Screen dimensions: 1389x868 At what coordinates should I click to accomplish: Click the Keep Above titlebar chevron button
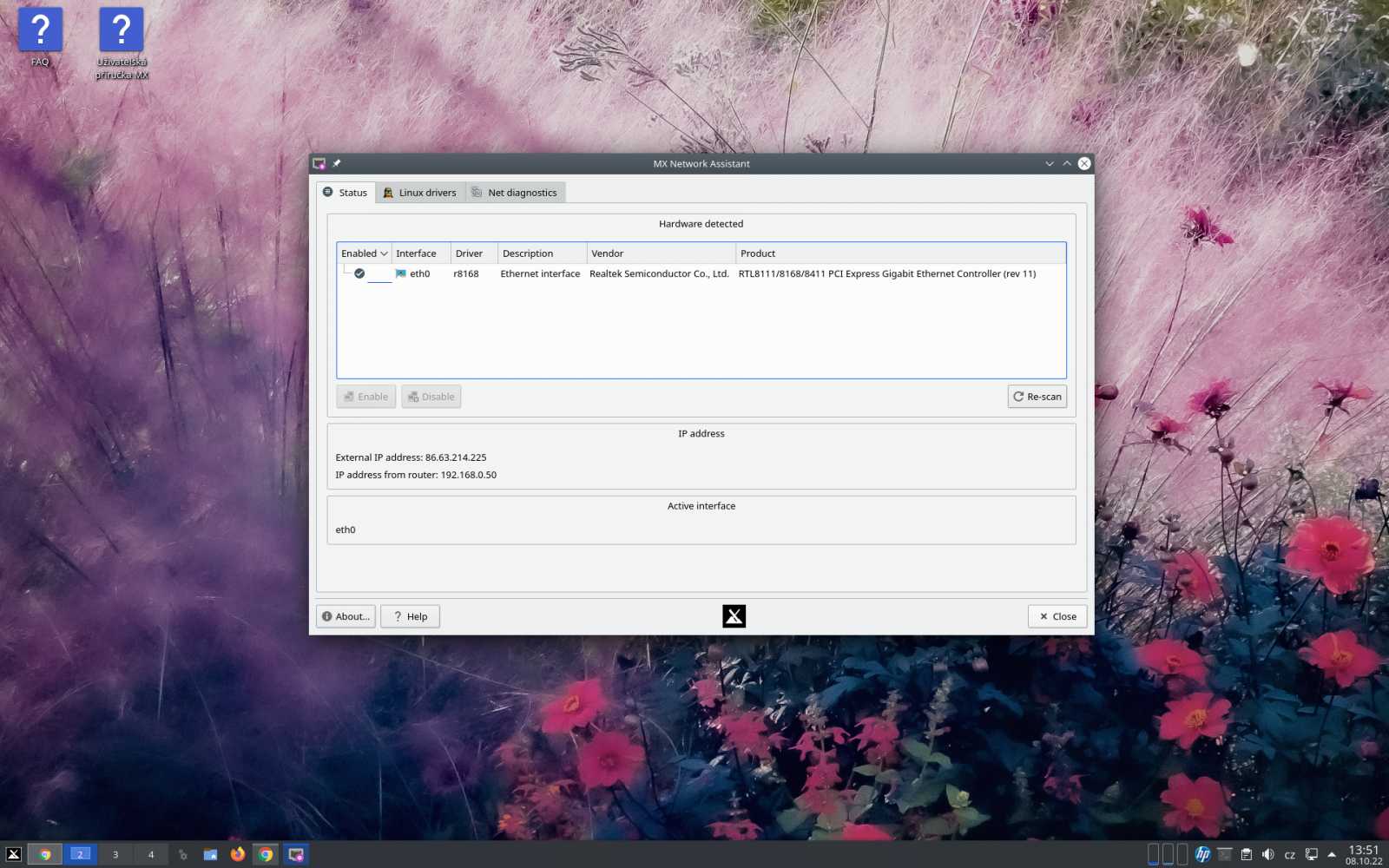[1067, 163]
